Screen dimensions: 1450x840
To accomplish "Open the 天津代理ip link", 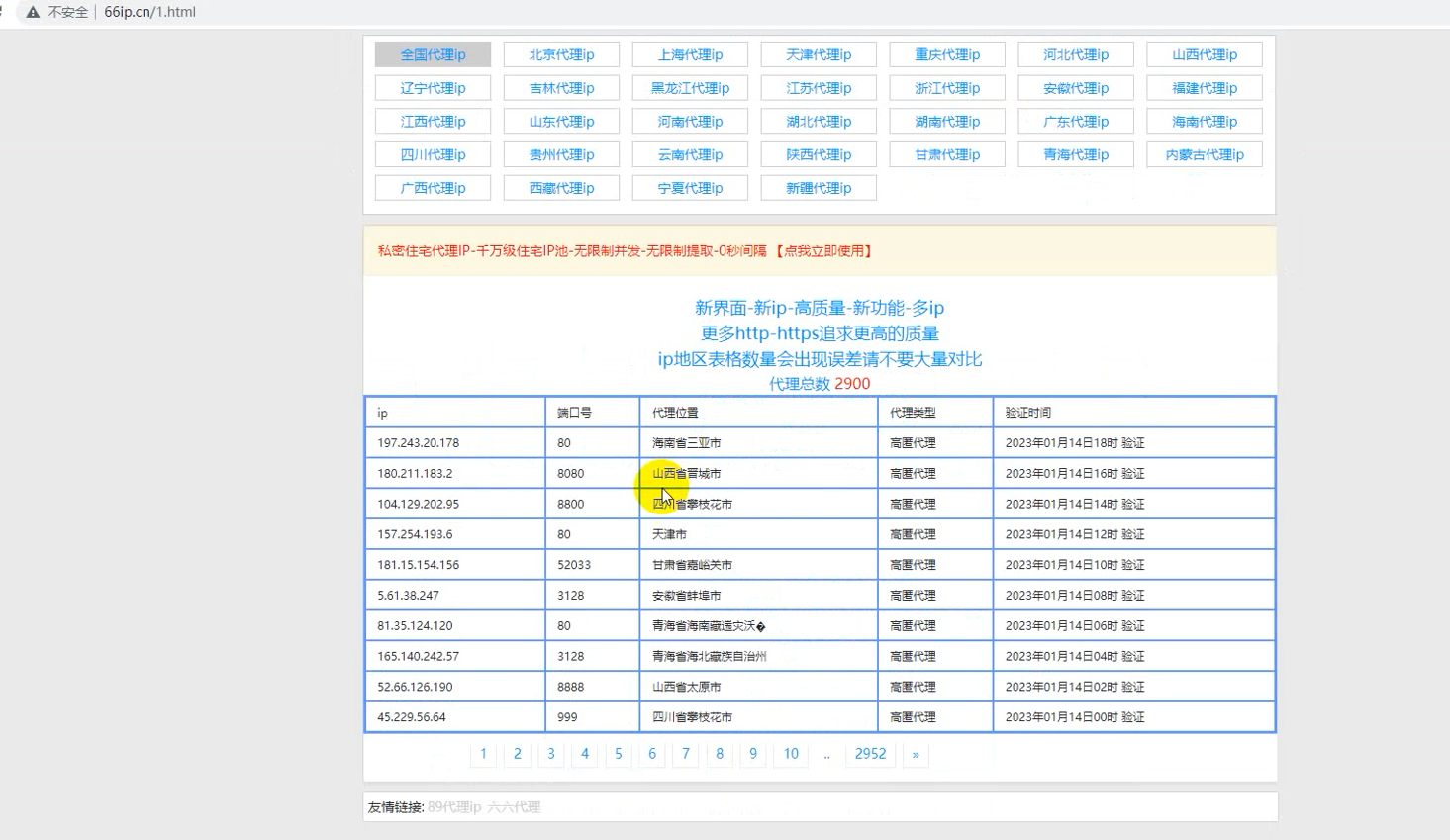I will [x=819, y=54].
